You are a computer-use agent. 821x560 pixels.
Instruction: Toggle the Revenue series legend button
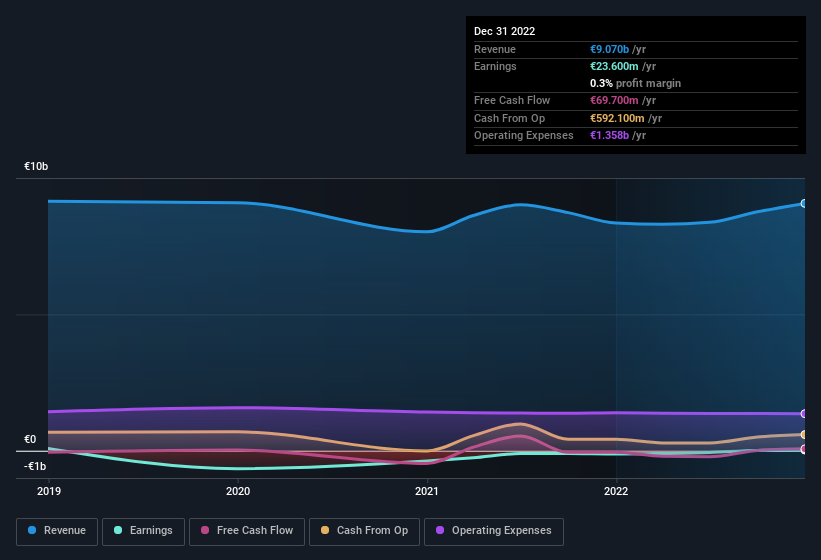57,531
